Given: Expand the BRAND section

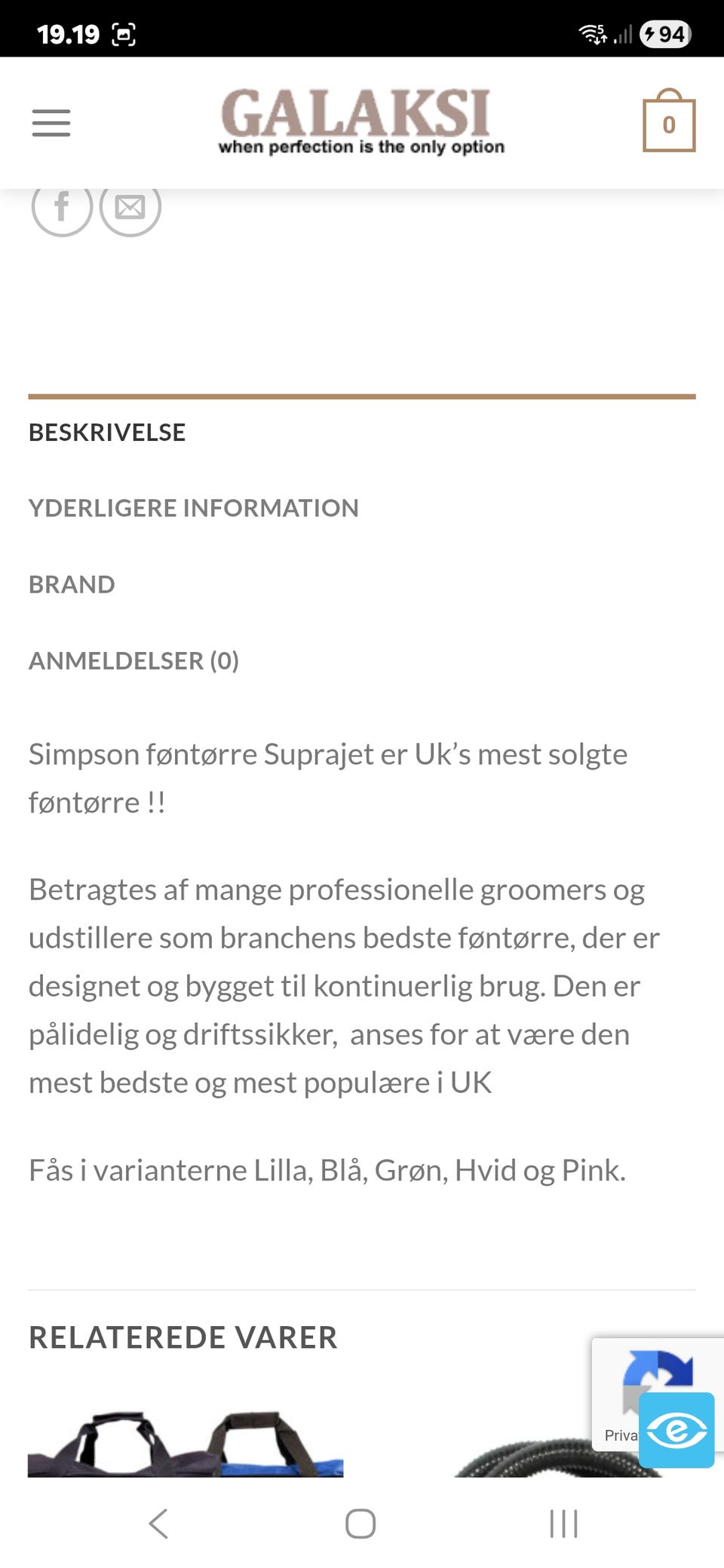Looking at the screenshot, I should 72,584.
